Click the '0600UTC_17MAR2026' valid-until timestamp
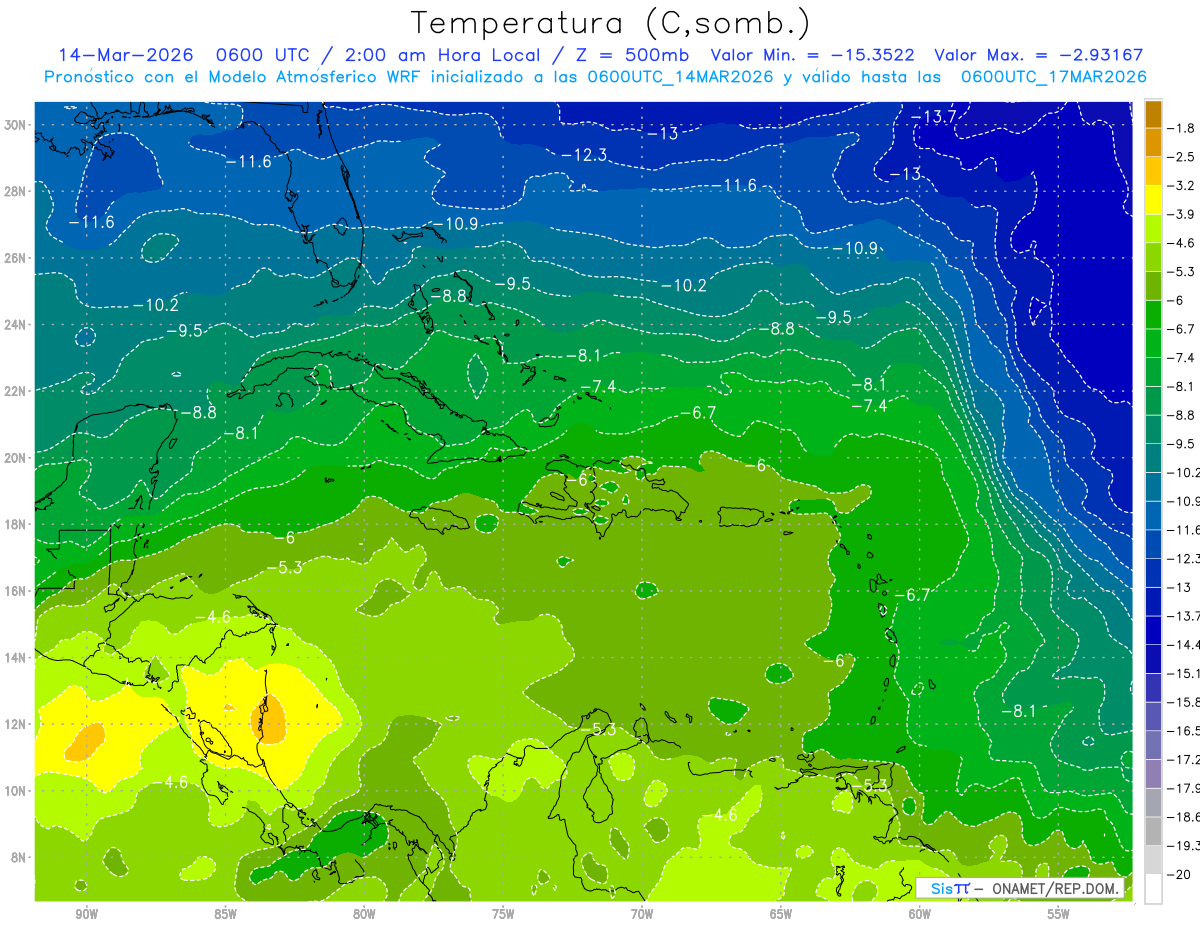 1053,77
